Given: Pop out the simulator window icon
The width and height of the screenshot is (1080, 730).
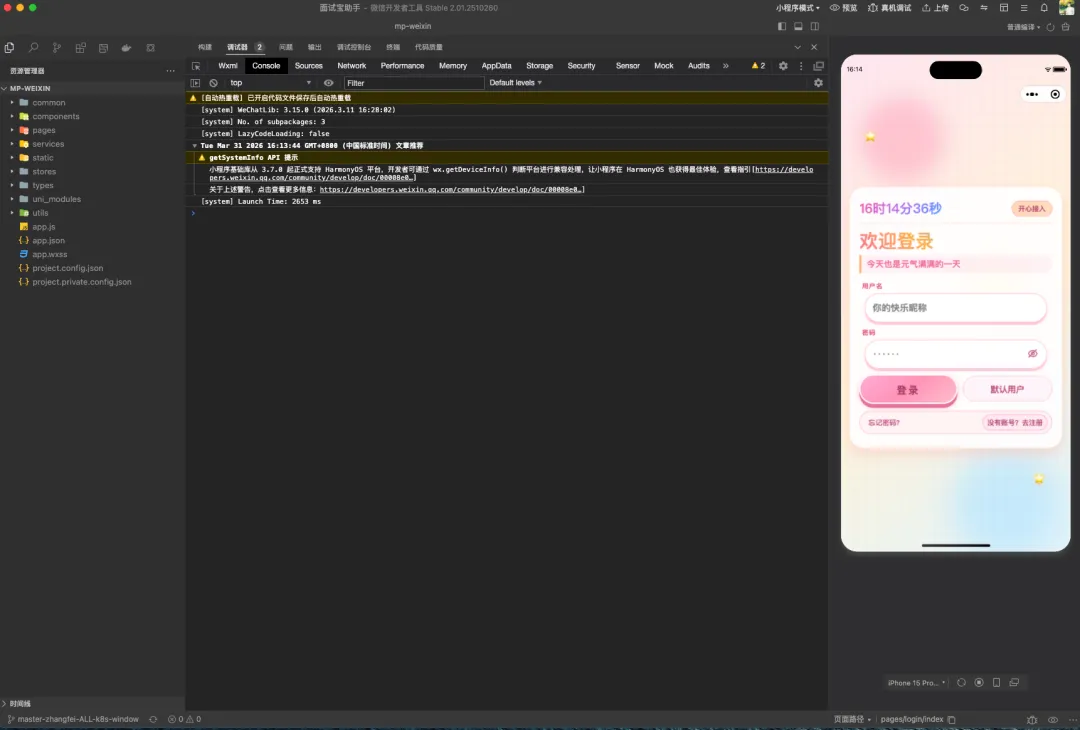Looking at the screenshot, I should point(1014,682).
